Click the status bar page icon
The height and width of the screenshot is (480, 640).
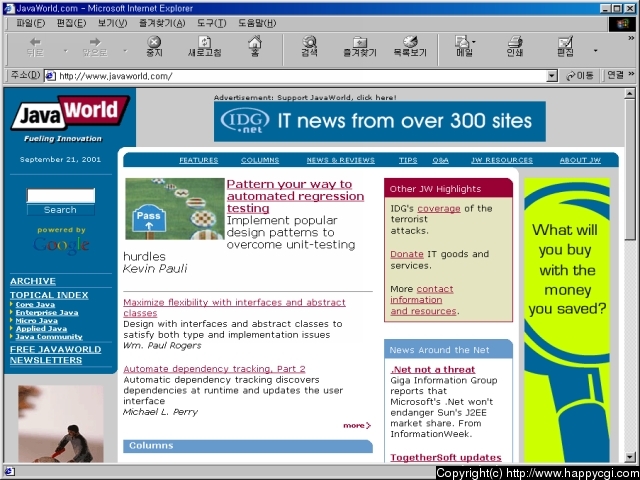click(x=9, y=472)
